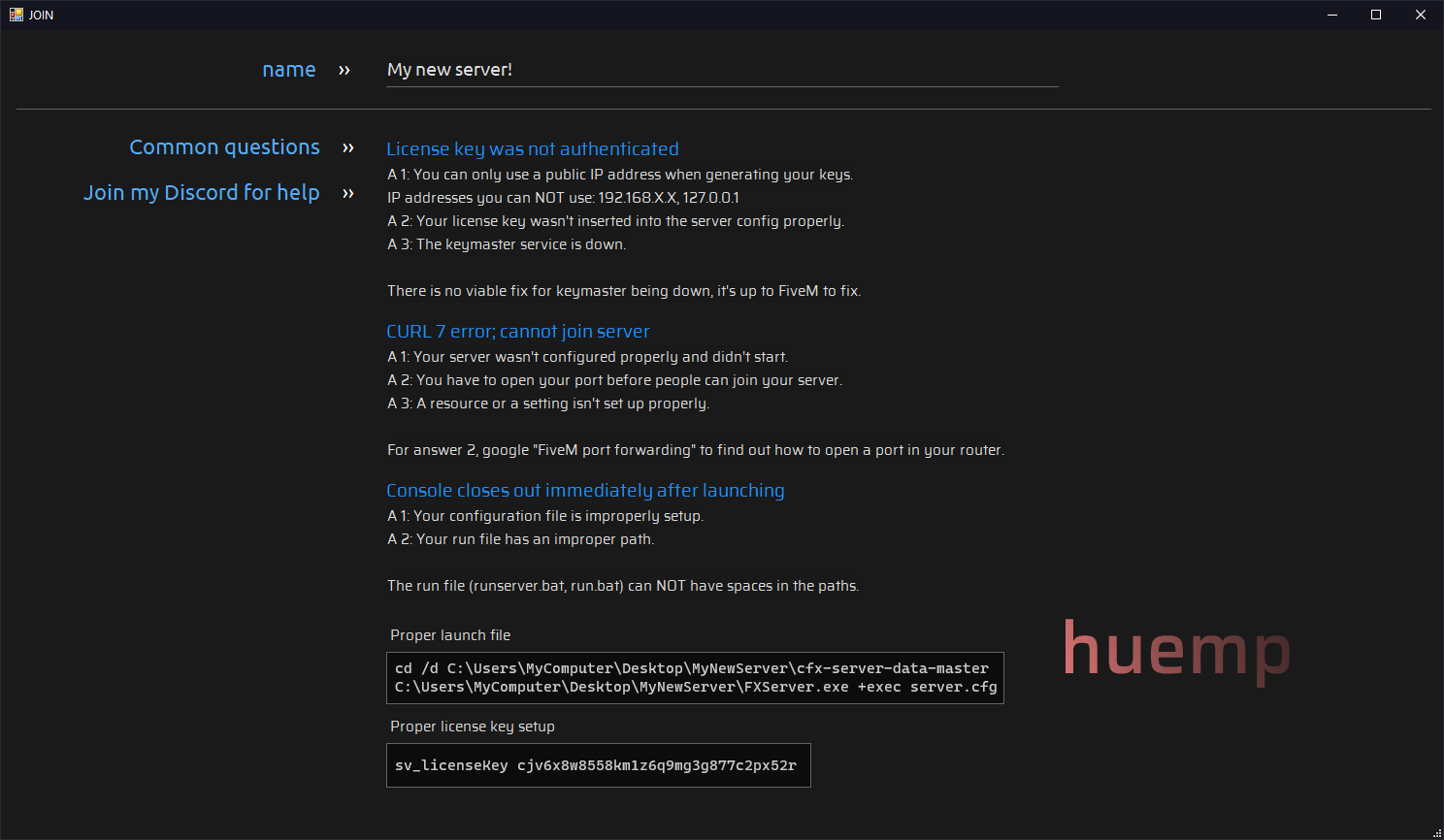Expand the Common questions section
The image size is (1444, 840).
pos(224,146)
